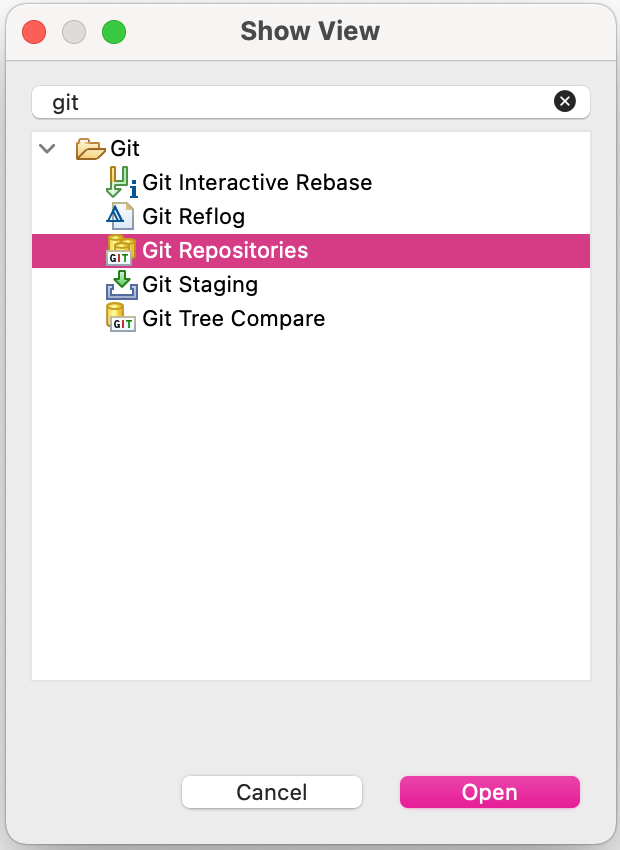This screenshot has height=850, width=620.
Task: Click the Git Staging icon
Action: [x=121, y=285]
